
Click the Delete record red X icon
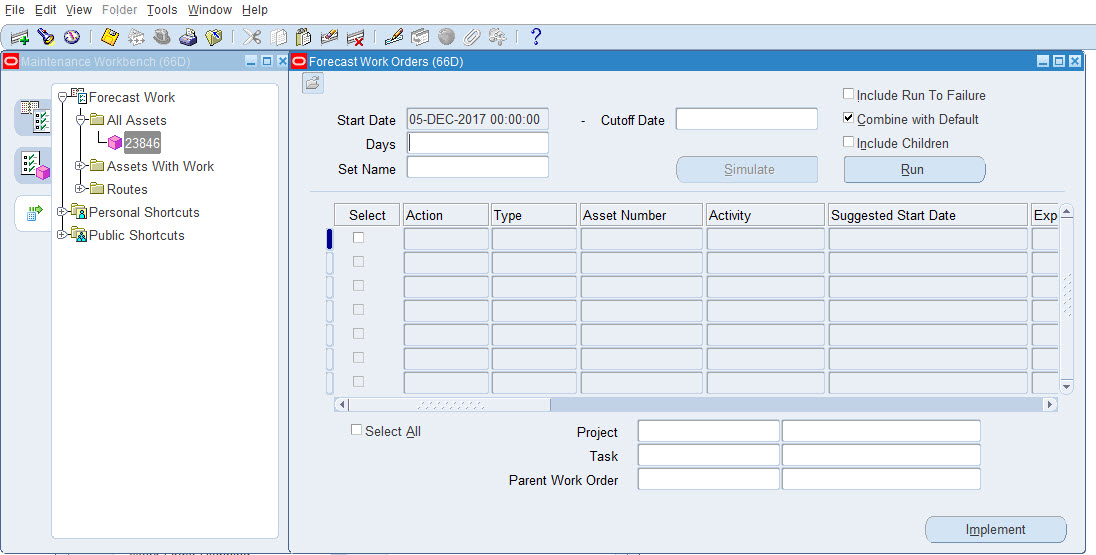355,36
